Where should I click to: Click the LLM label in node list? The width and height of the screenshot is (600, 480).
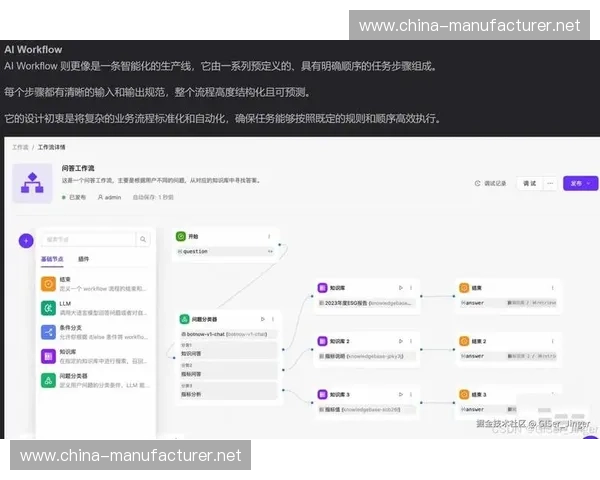[65, 304]
